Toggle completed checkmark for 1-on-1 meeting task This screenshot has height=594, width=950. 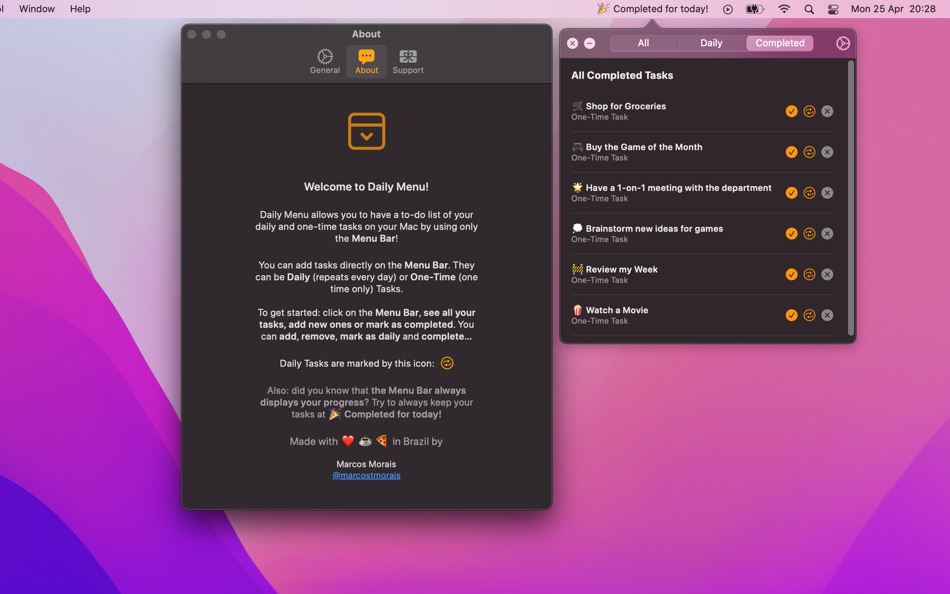point(791,193)
